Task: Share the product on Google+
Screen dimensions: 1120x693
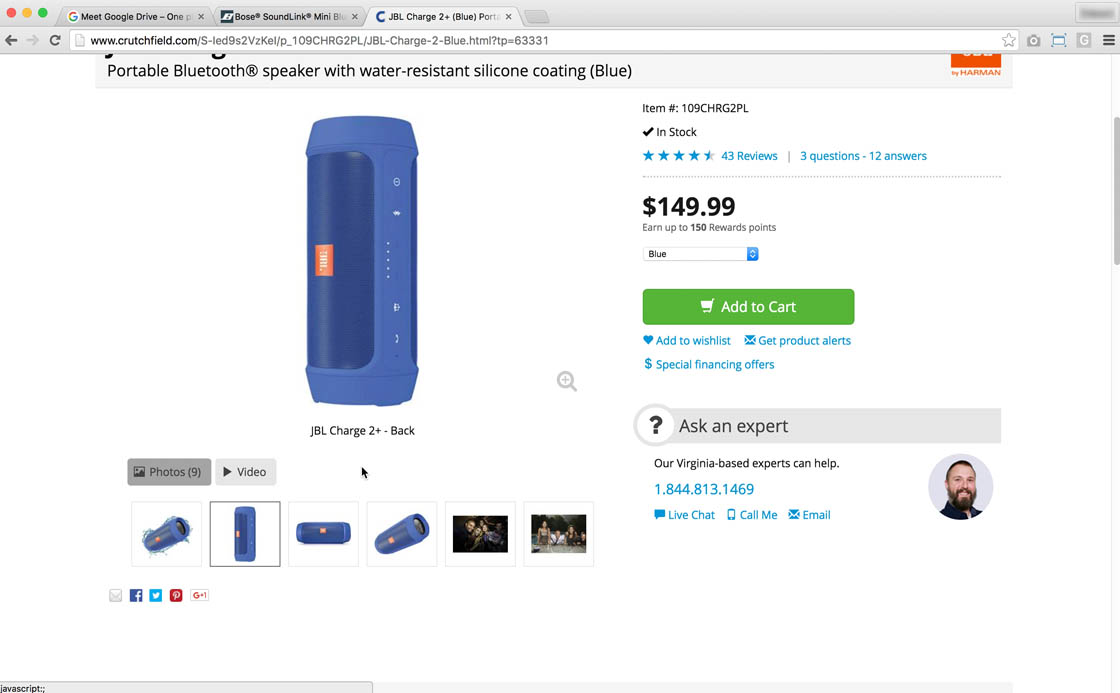Action: (199, 595)
